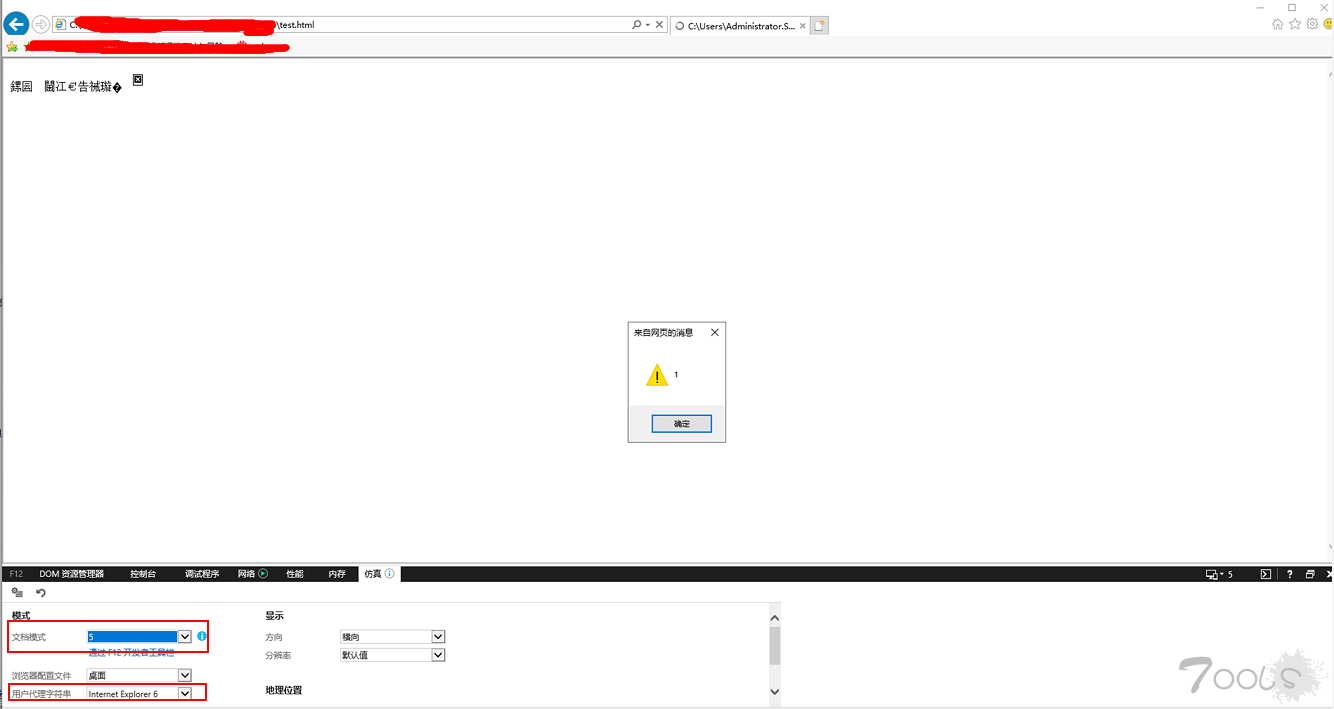Image resolution: width=1334 pixels, height=709 pixels.
Task: Open the document mode device dropdown in F12 bar
Action: (1219, 574)
